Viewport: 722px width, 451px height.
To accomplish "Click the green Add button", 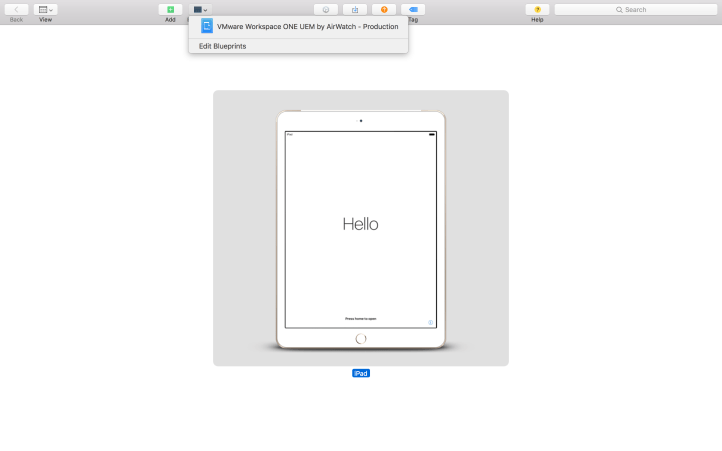I will coord(170,10).
